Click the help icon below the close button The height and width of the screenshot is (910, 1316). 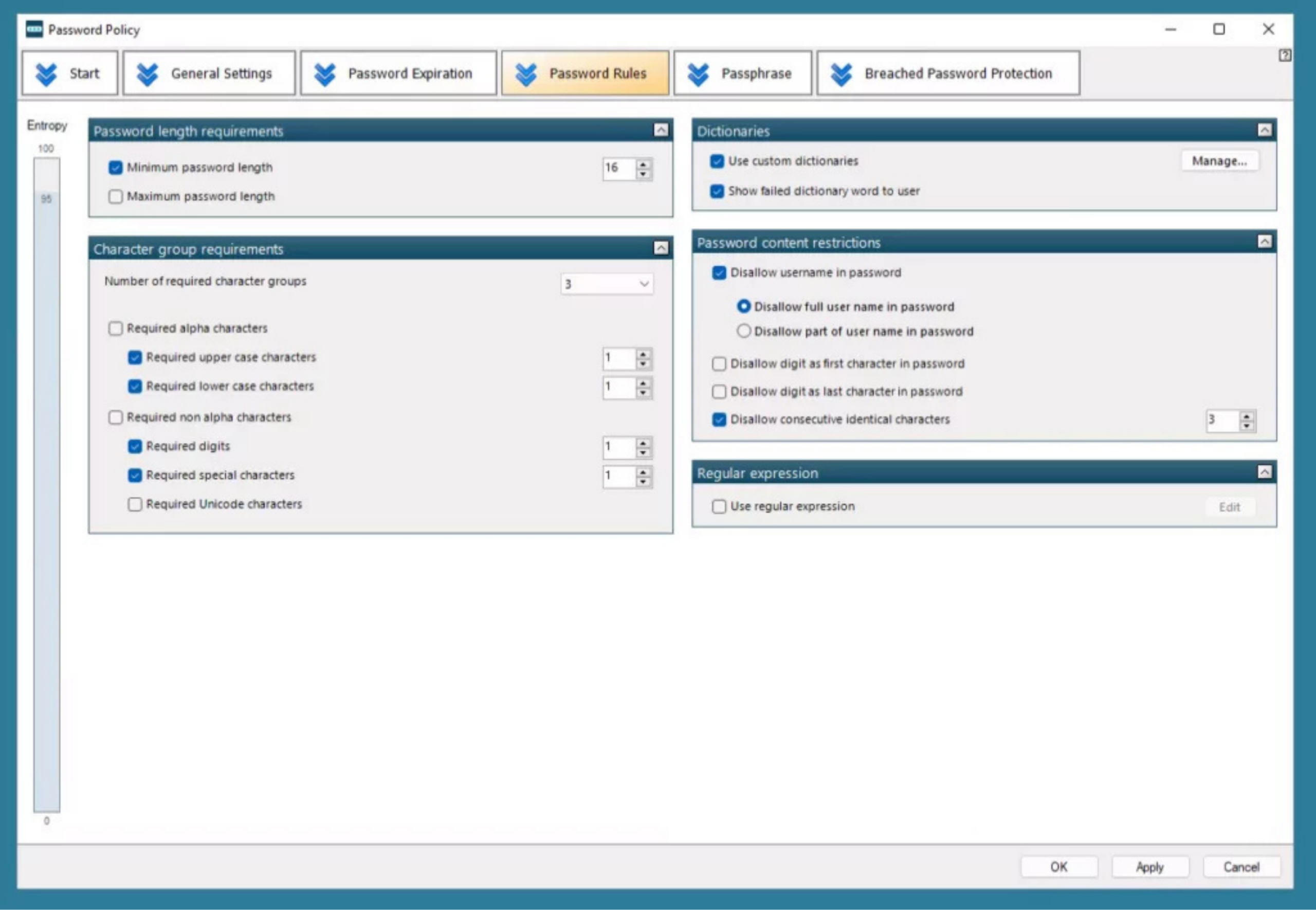1286,56
